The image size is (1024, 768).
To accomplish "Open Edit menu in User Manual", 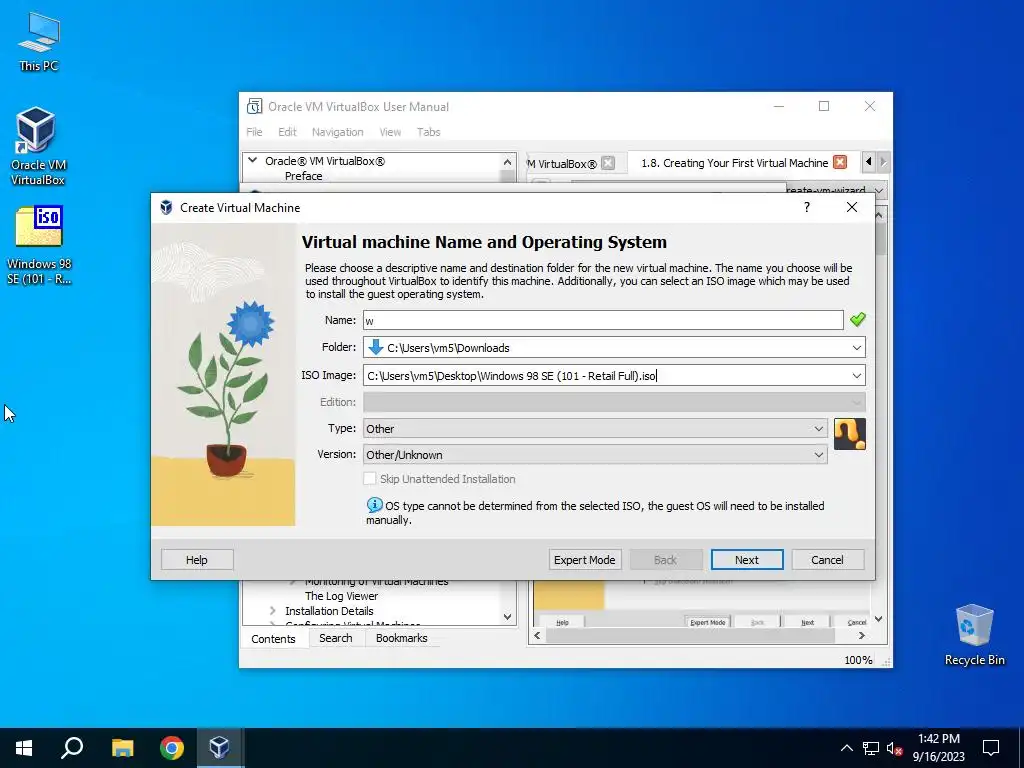I will point(287,132).
